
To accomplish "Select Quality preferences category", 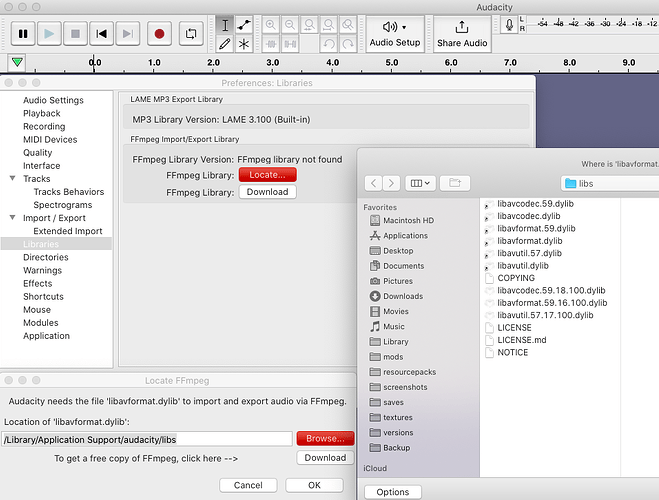I will point(37,153).
